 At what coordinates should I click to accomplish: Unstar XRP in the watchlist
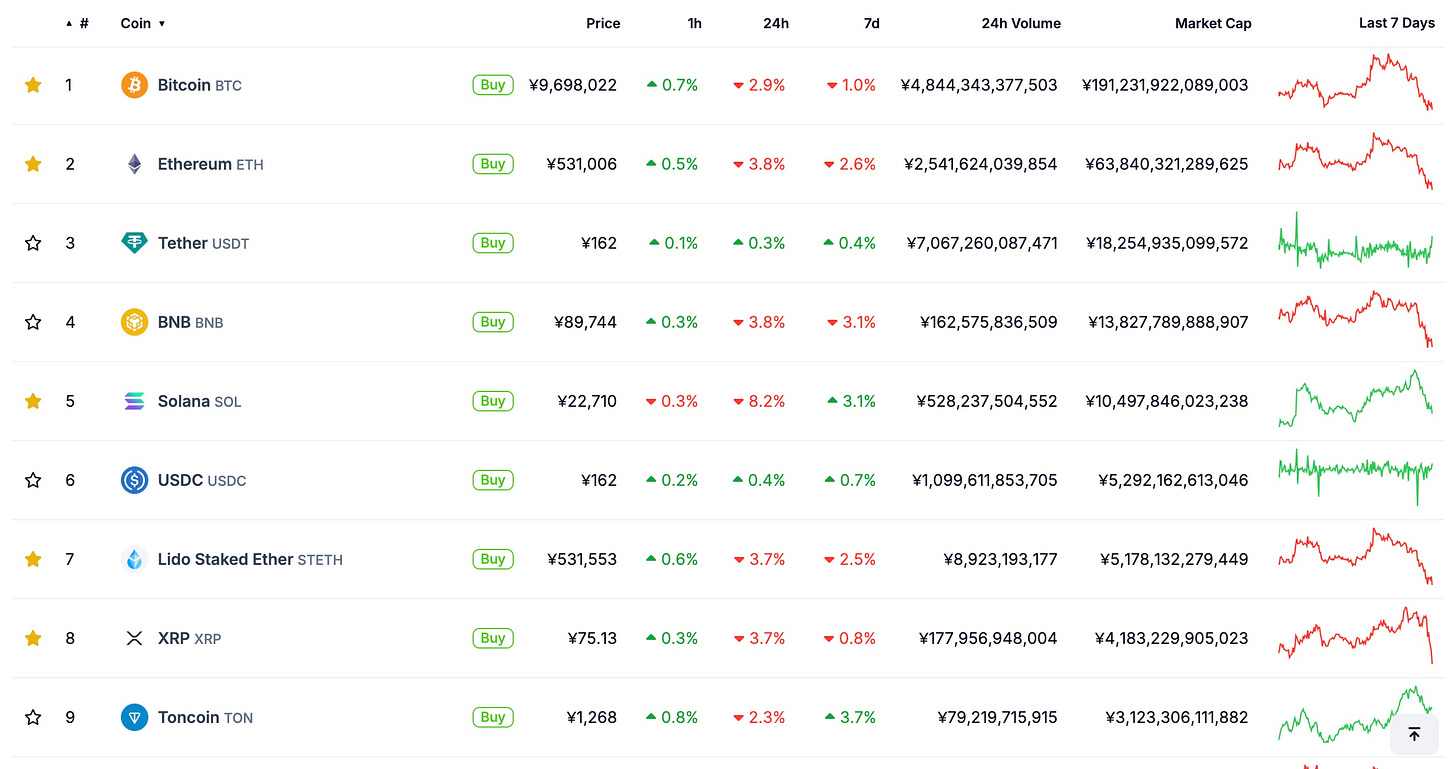[33, 638]
